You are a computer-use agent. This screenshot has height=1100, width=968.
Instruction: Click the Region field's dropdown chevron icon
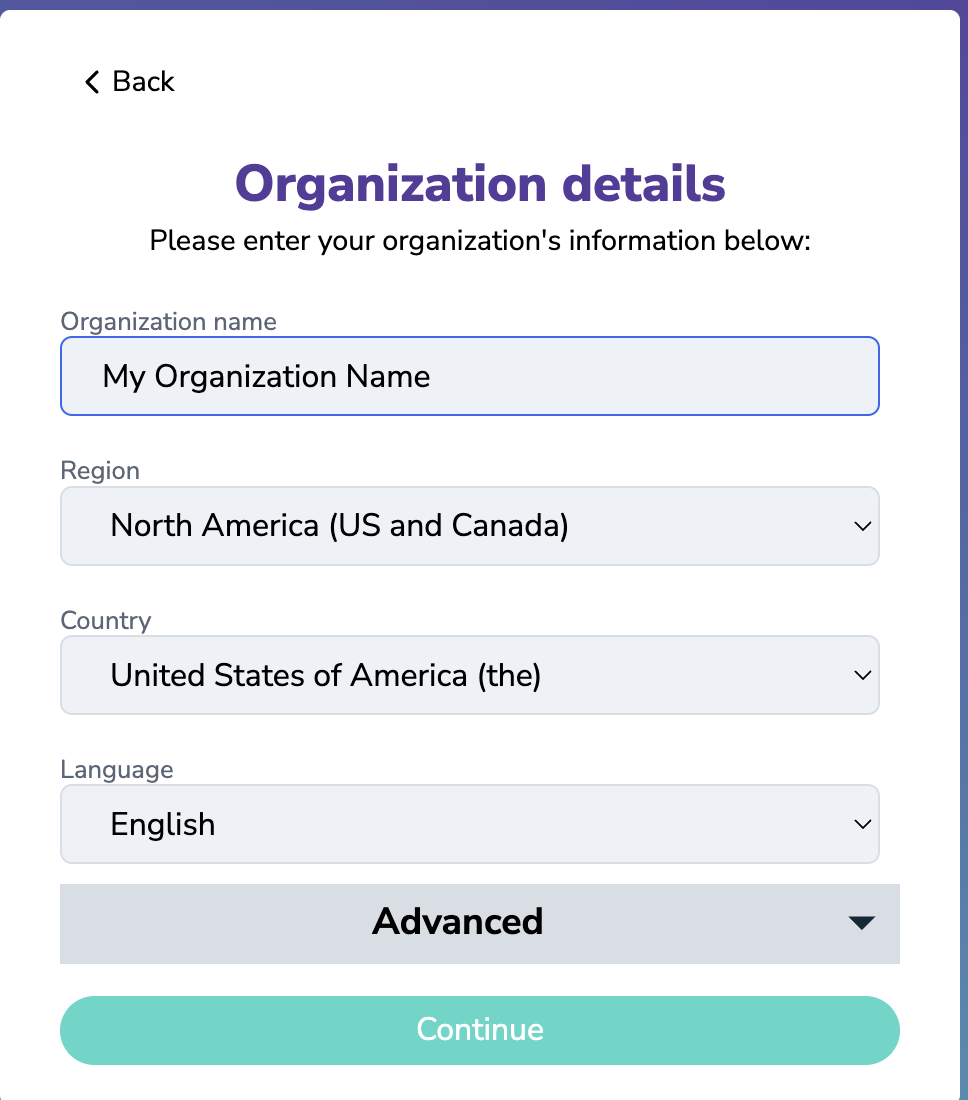click(862, 526)
